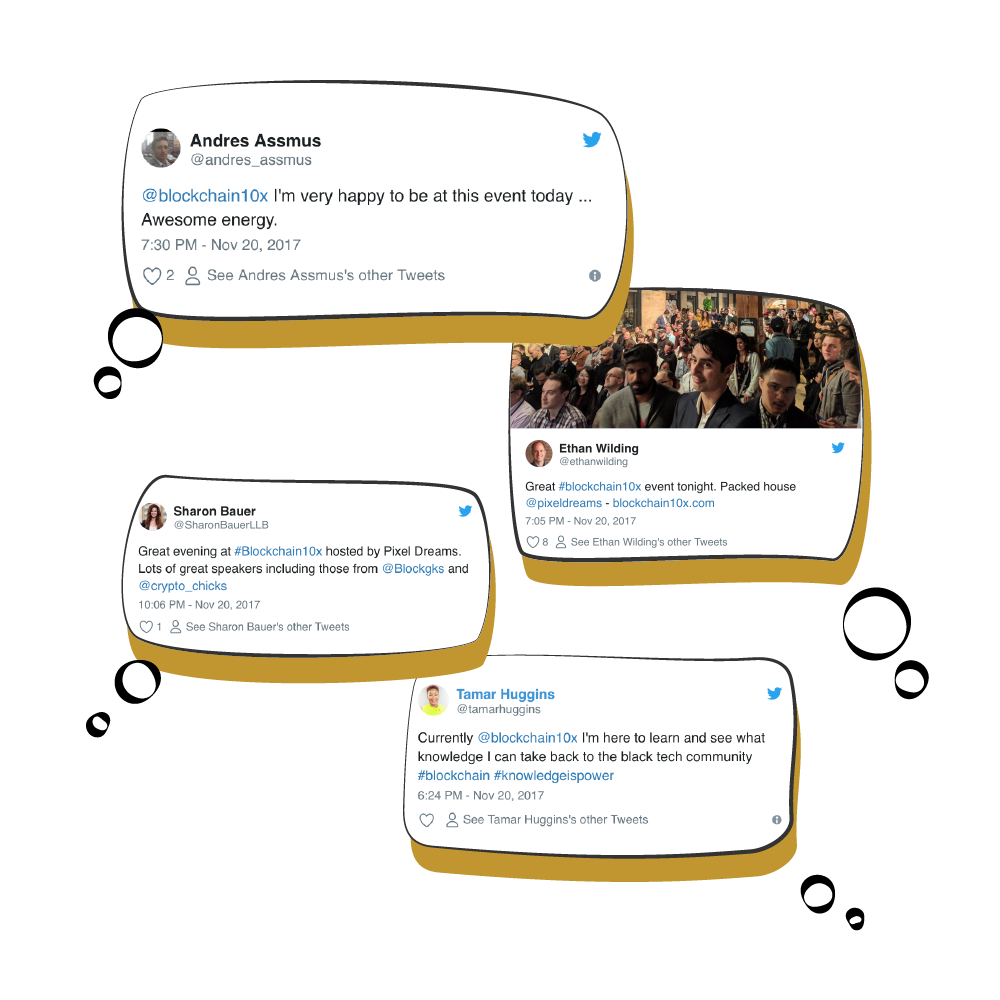Like Andres Assmus's tweet with heart icon
1000x1000 pixels.
click(x=152, y=276)
